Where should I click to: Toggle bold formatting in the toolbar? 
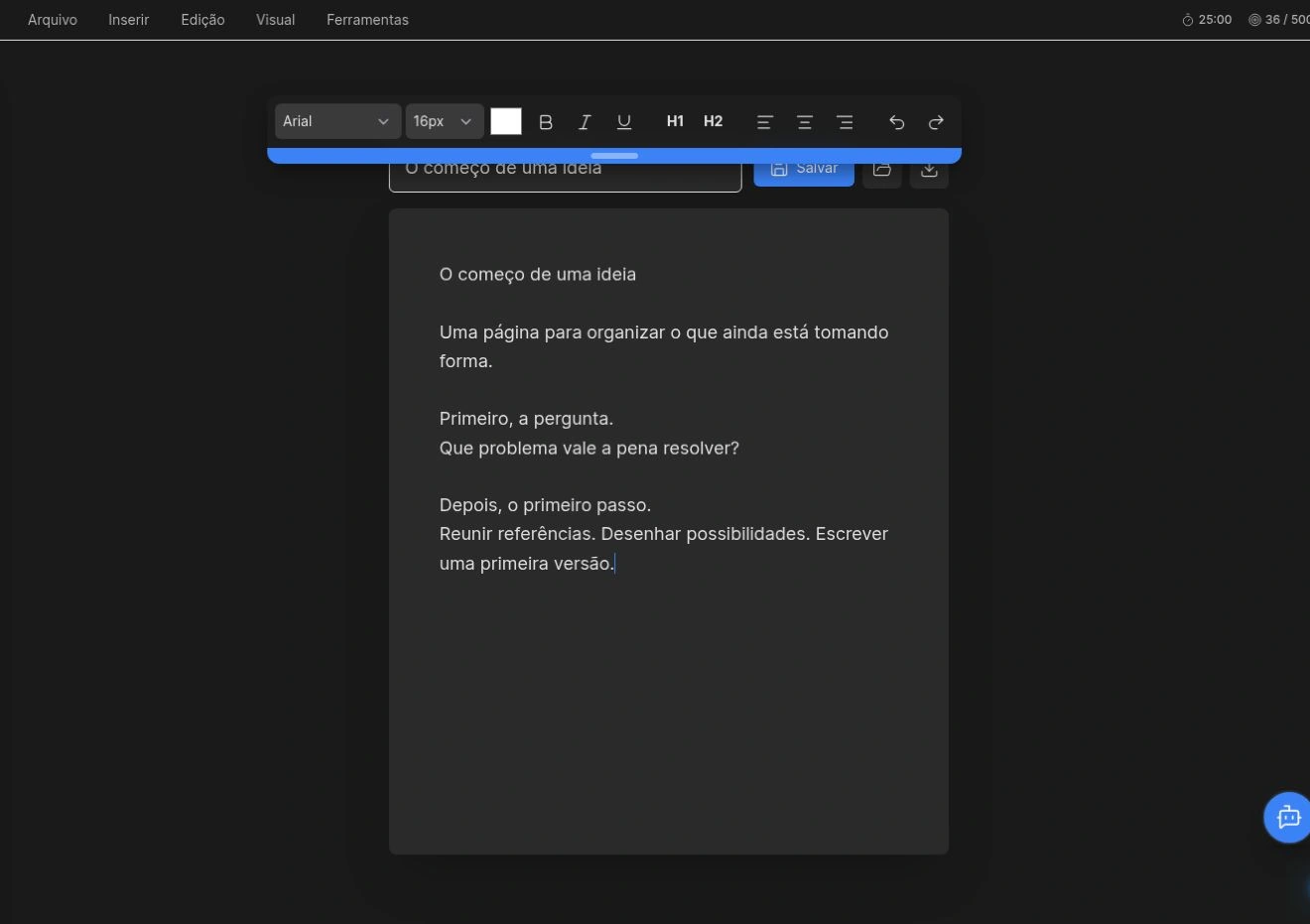coord(546,122)
